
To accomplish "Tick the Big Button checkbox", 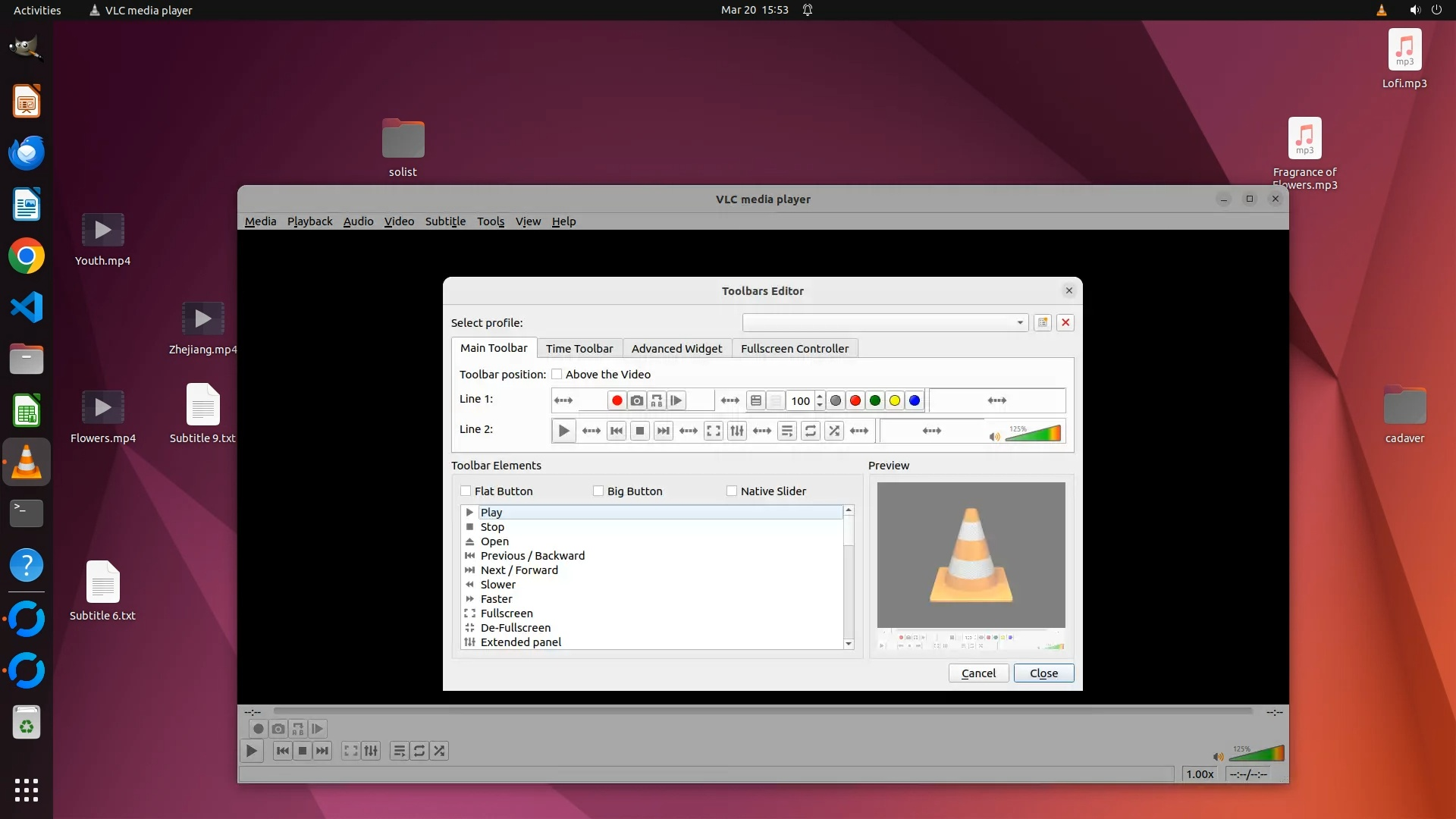I will coord(598,491).
